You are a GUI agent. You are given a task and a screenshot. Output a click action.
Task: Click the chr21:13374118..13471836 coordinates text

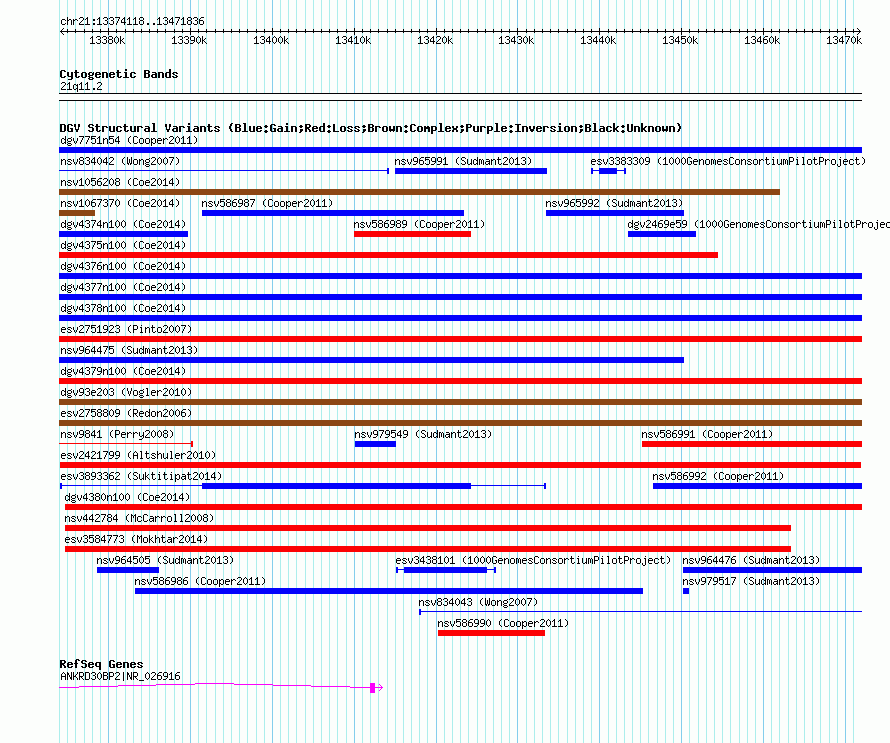point(132,21)
